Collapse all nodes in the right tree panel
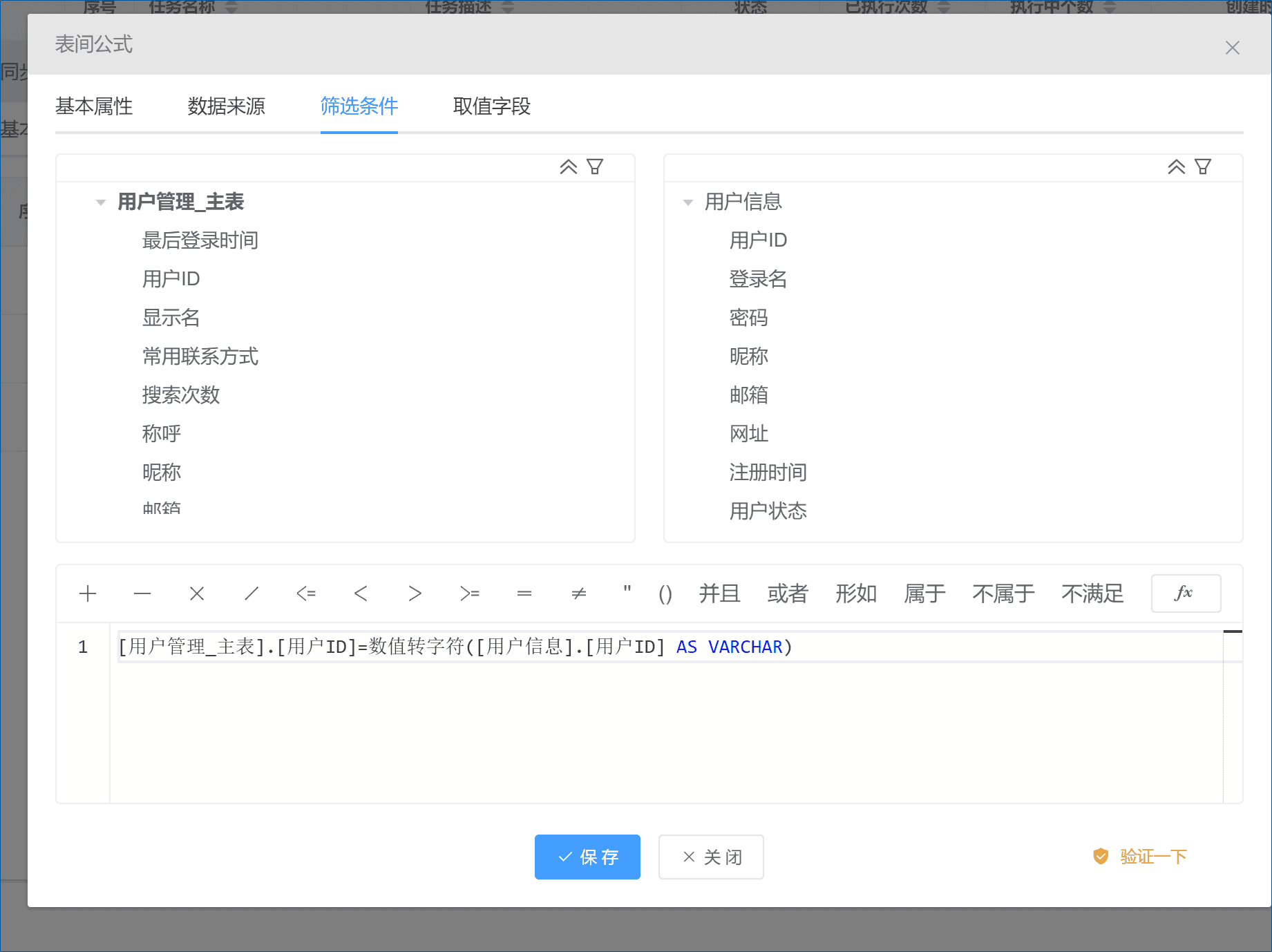This screenshot has width=1272, height=952. [x=1177, y=167]
